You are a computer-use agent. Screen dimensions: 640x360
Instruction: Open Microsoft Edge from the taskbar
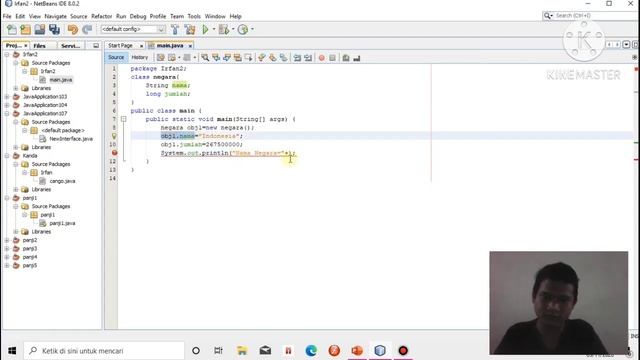click(x=311, y=351)
